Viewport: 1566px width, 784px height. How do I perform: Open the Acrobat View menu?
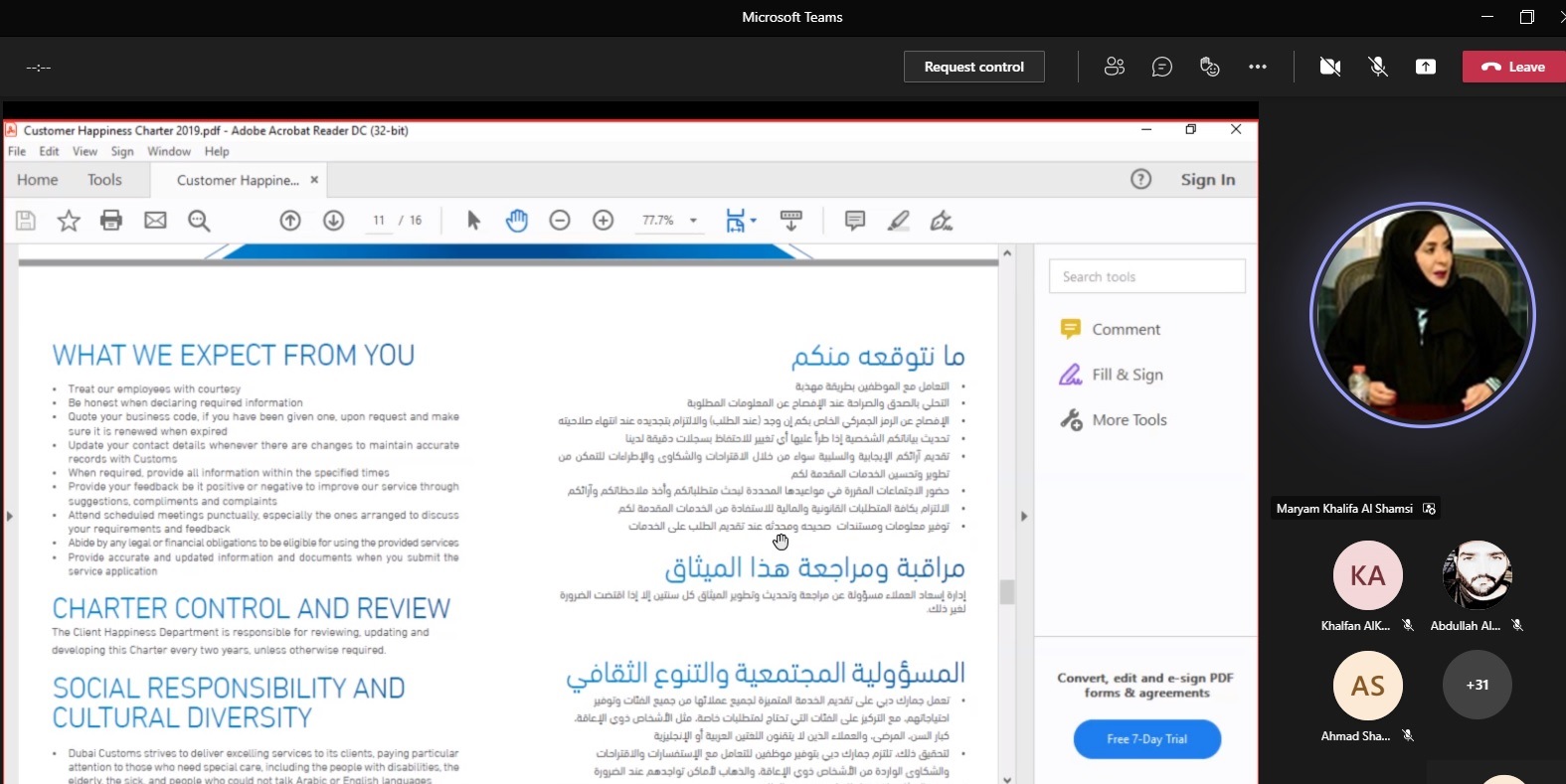click(86, 152)
